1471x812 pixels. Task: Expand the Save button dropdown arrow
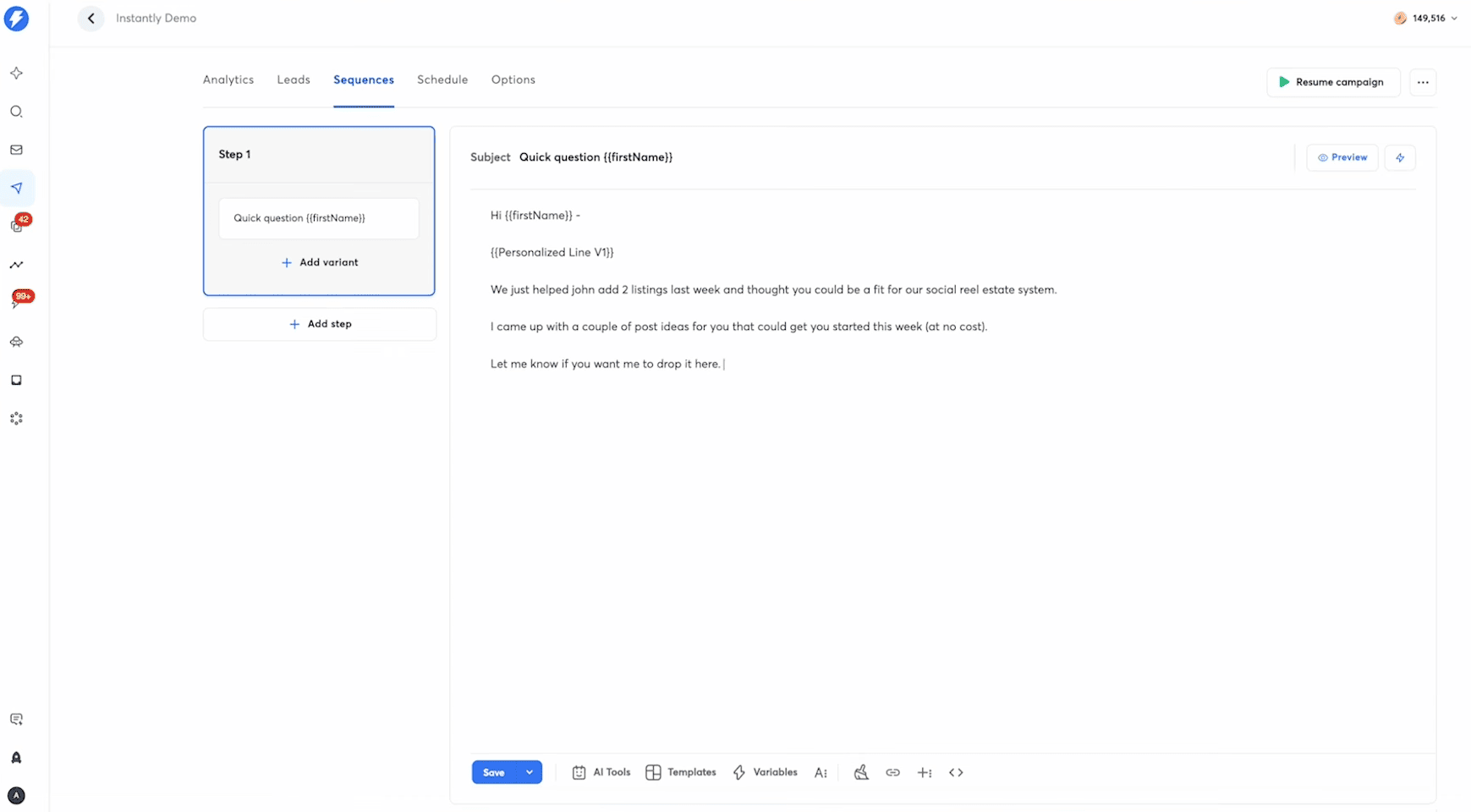530,772
